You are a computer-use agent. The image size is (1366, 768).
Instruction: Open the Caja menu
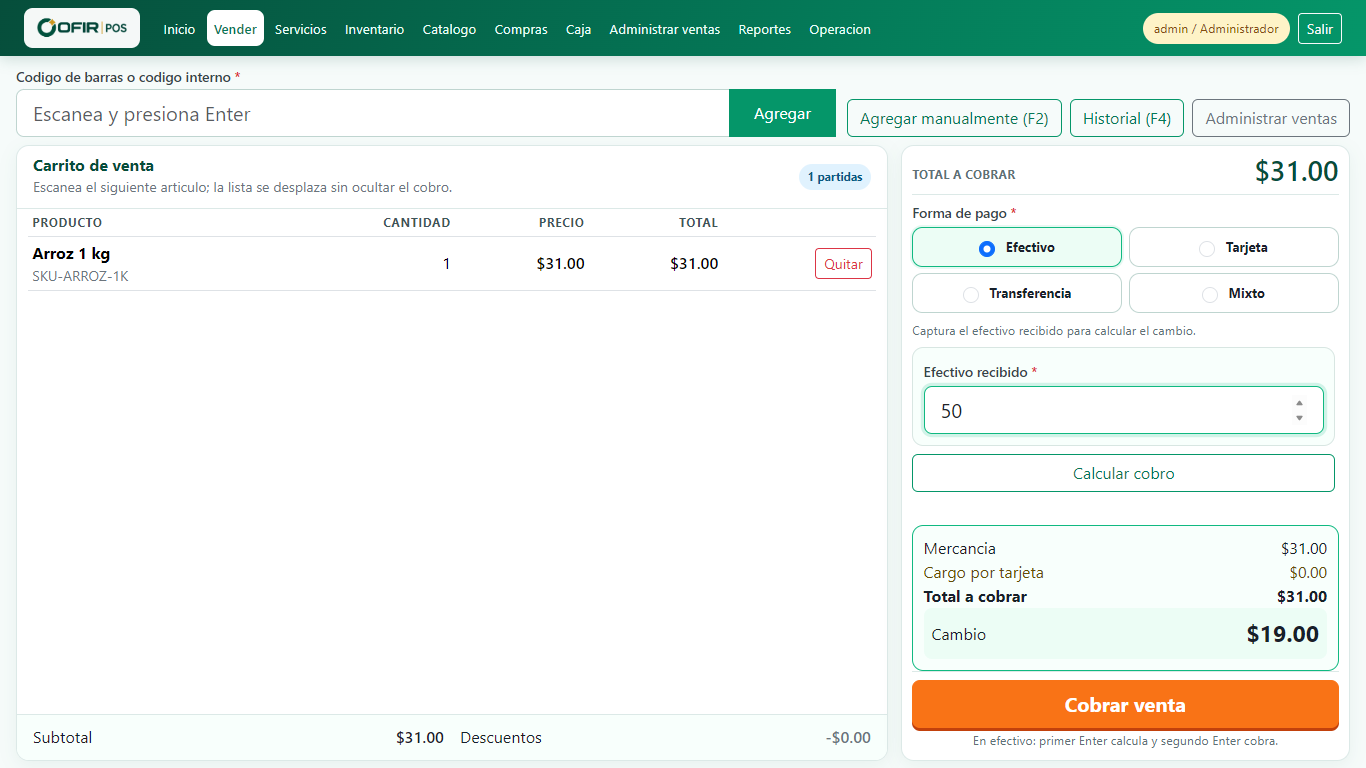tap(578, 29)
